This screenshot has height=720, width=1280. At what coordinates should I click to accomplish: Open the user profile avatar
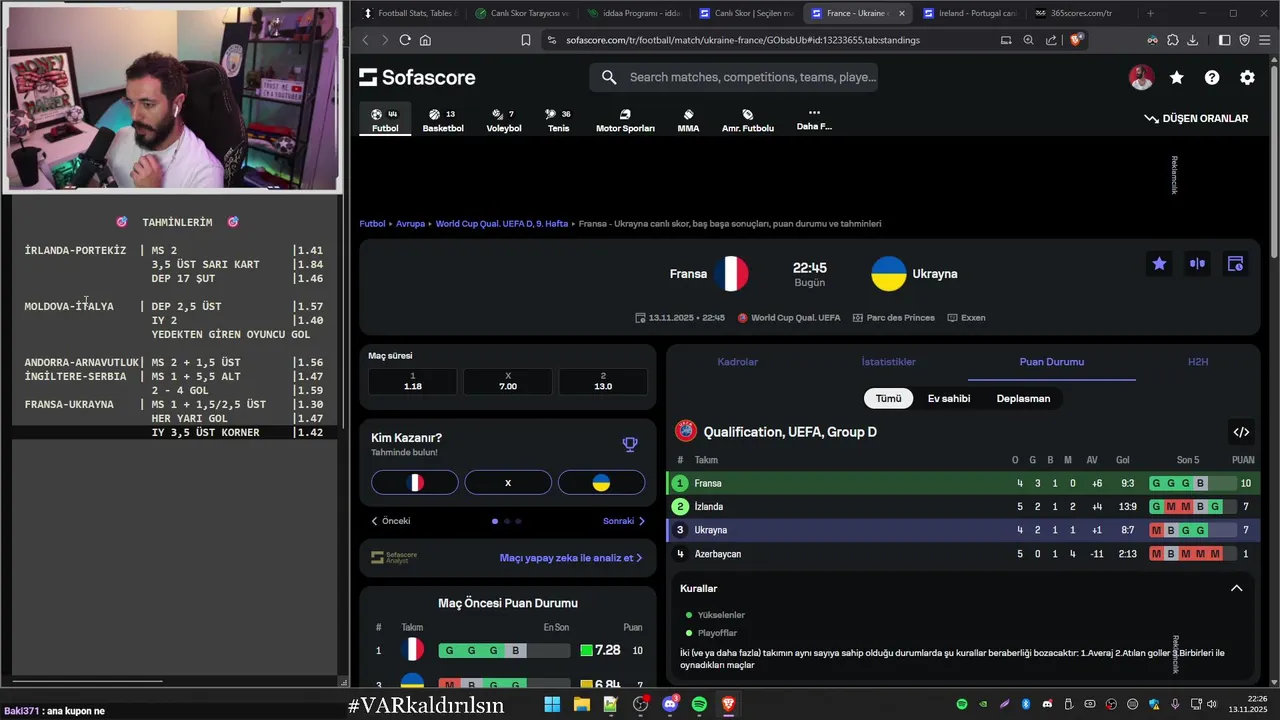tap(1141, 77)
